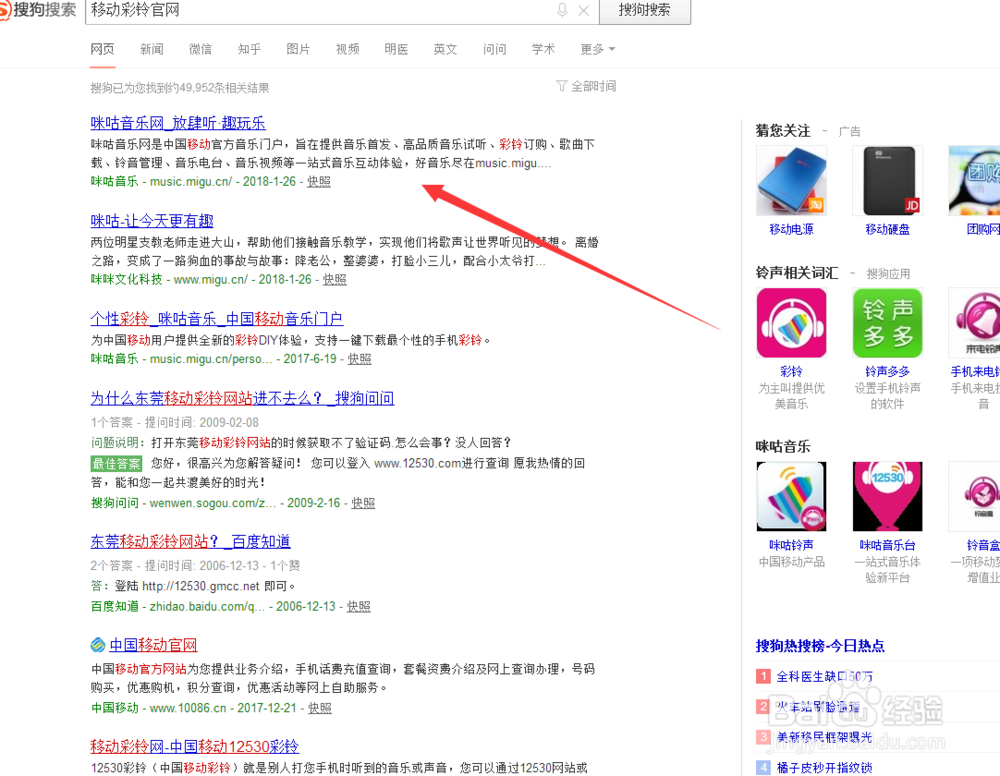This screenshot has height=776, width=1000.
Task: Click the 移动硬盘 product thumbnail
Action: [x=888, y=180]
